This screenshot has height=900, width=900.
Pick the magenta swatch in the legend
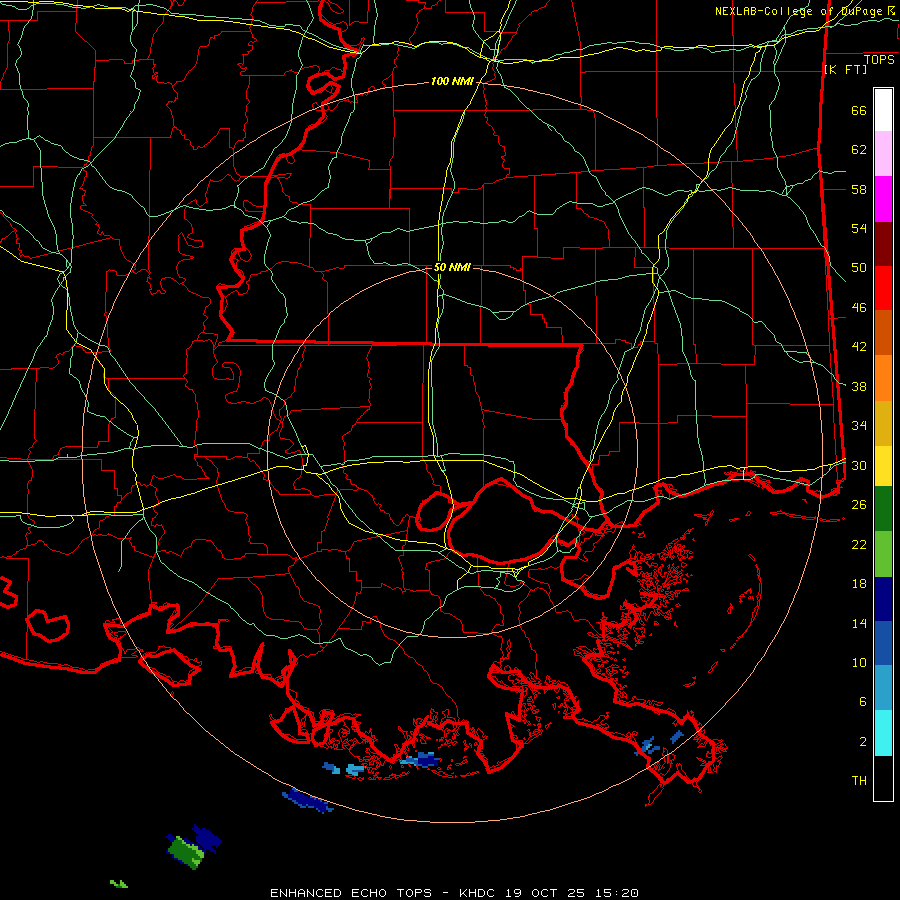pos(883,199)
